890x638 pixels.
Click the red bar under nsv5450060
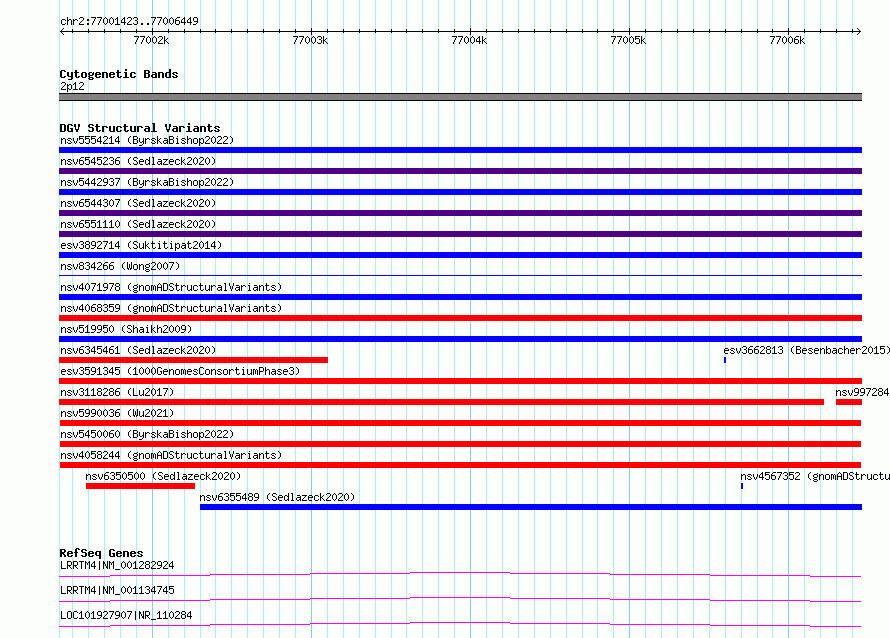460,444
